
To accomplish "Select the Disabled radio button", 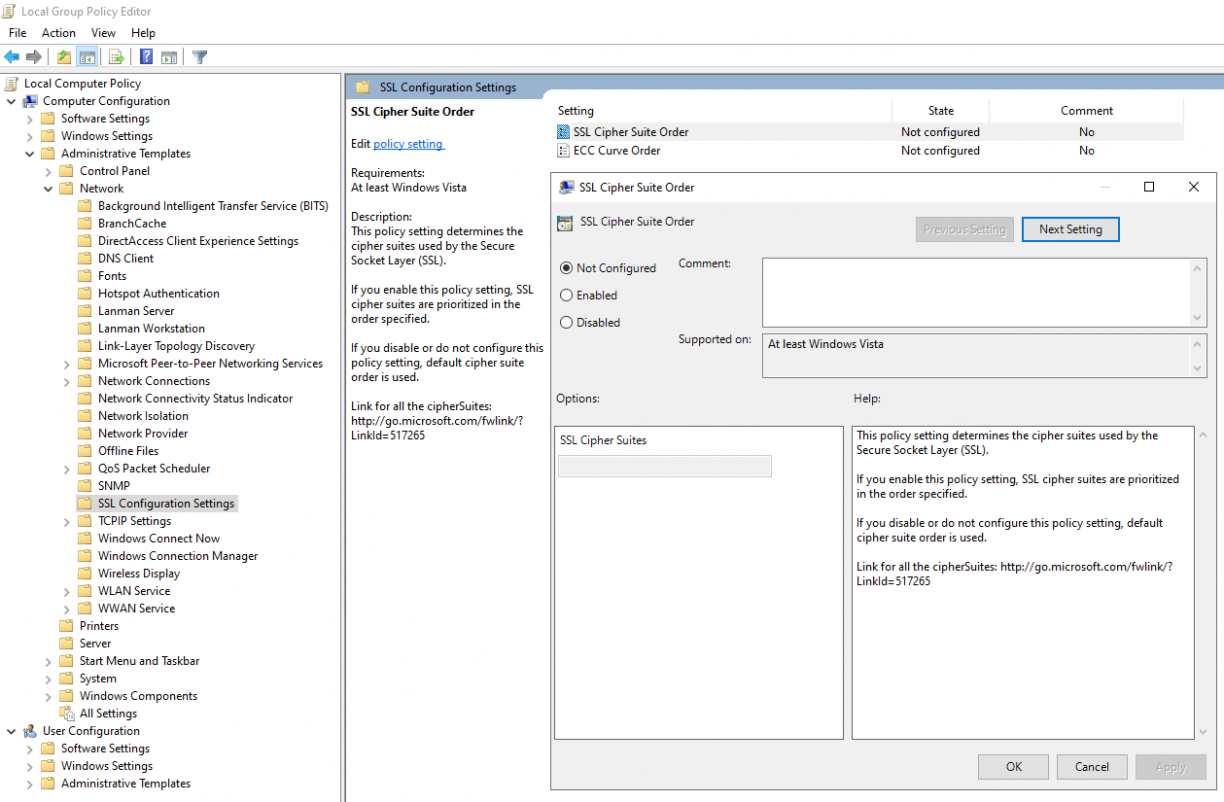I will pyautogui.click(x=566, y=322).
